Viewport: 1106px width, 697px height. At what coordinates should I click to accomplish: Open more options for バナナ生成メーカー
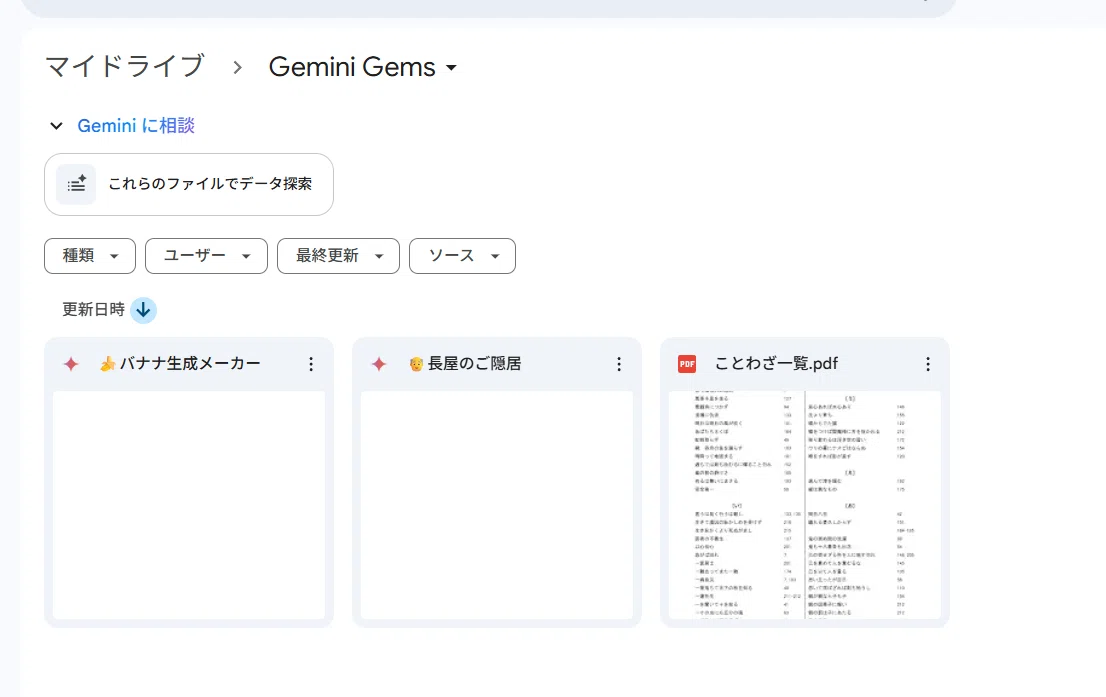pos(311,364)
